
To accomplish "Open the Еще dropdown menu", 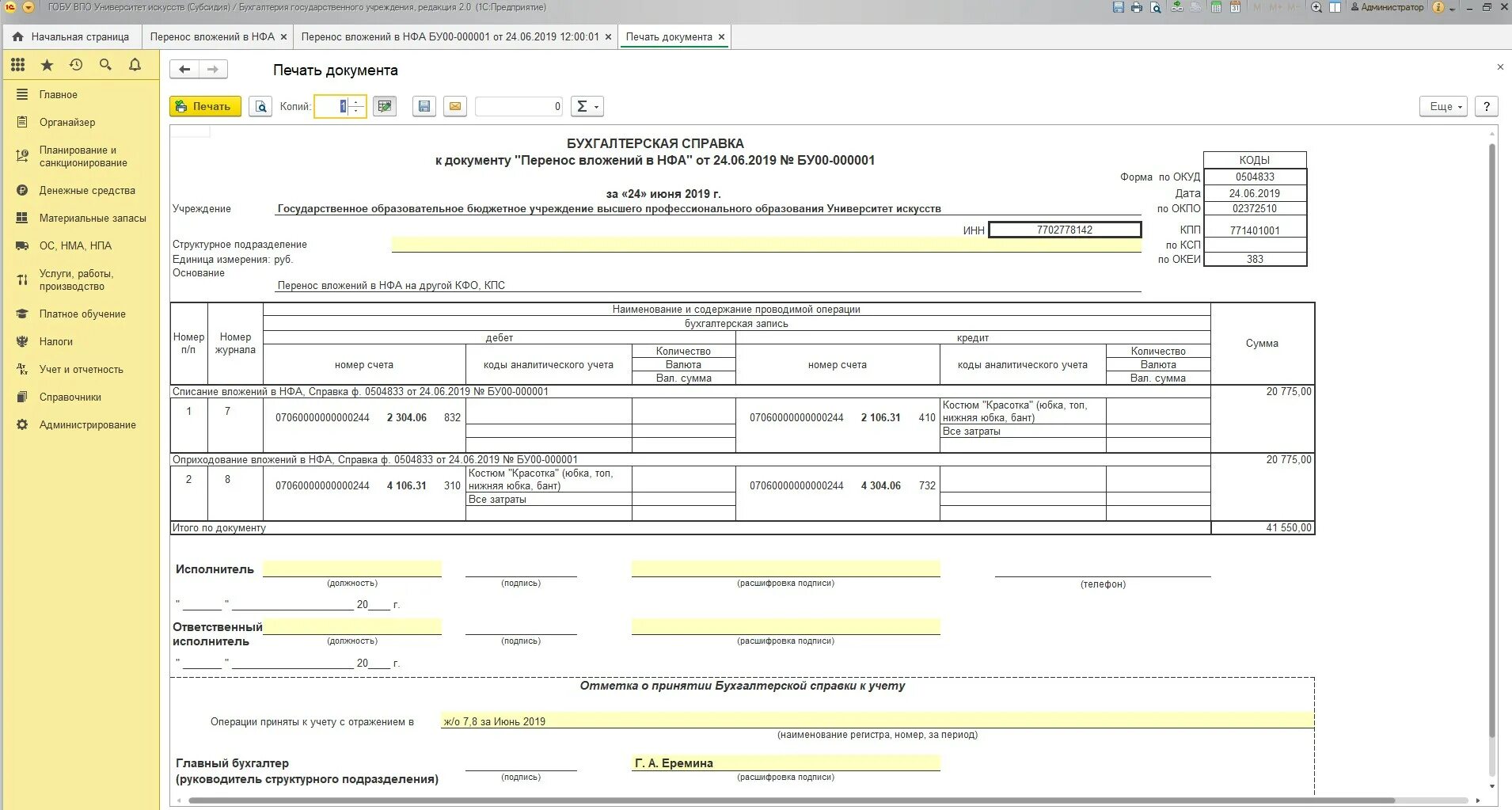I will click(1445, 106).
